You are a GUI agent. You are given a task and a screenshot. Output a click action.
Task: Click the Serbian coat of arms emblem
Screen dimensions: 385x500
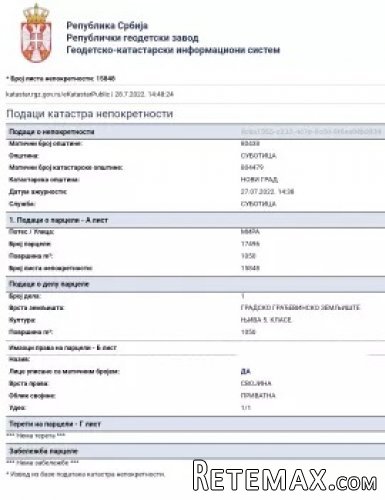tap(36, 33)
